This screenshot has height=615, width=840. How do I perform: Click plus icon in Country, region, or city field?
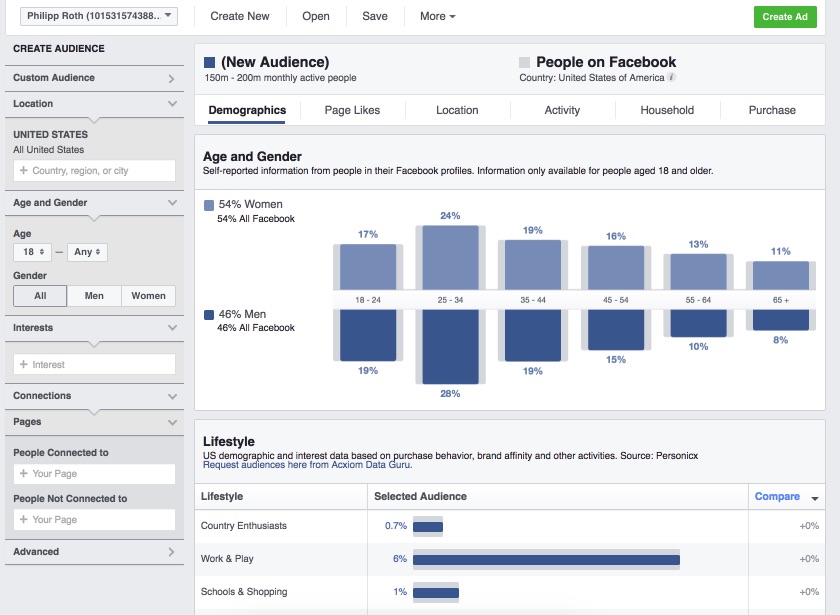pyautogui.click(x=24, y=170)
